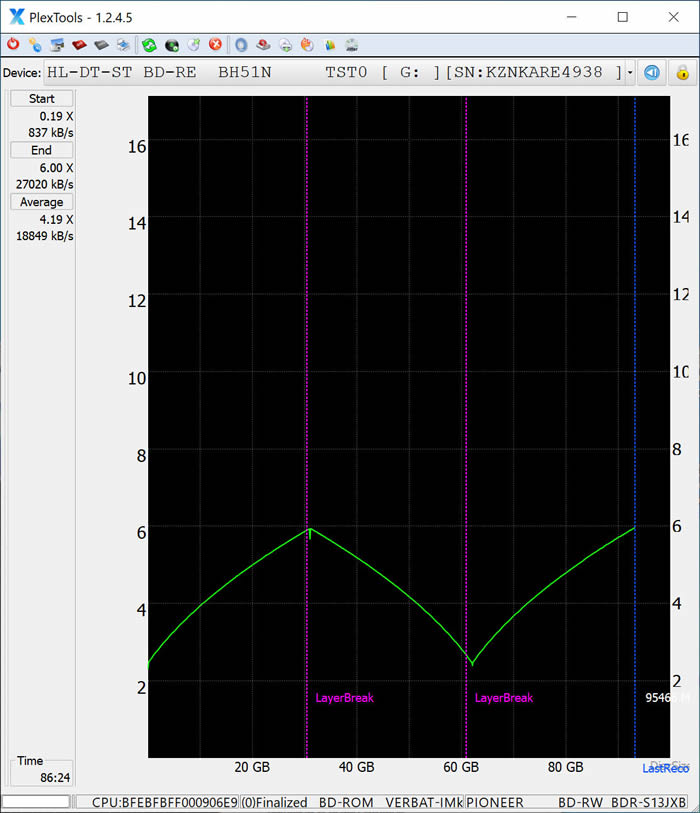Click the colored bar chart icon
The height and width of the screenshot is (813, 700).
click(330, 45)
